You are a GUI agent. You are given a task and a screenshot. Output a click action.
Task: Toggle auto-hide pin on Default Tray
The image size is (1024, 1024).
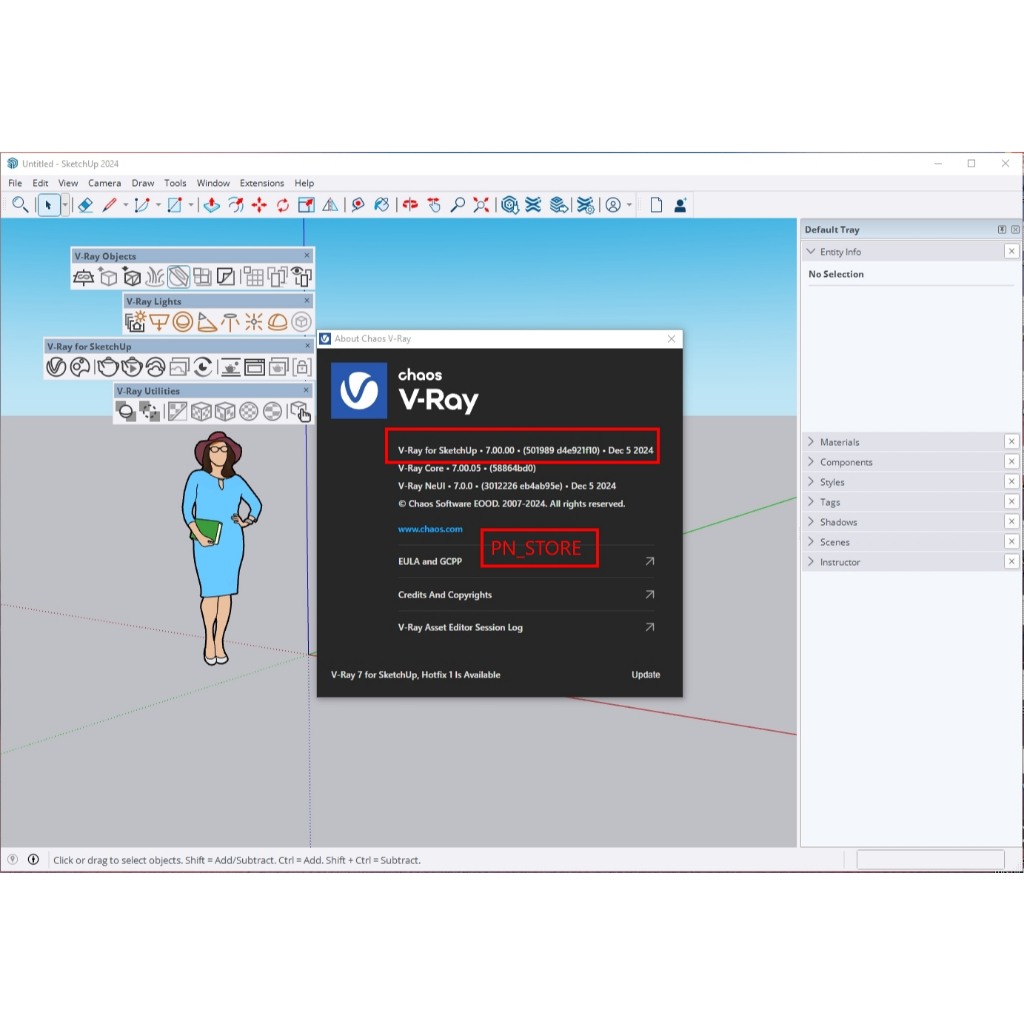tap(1002, 230)
